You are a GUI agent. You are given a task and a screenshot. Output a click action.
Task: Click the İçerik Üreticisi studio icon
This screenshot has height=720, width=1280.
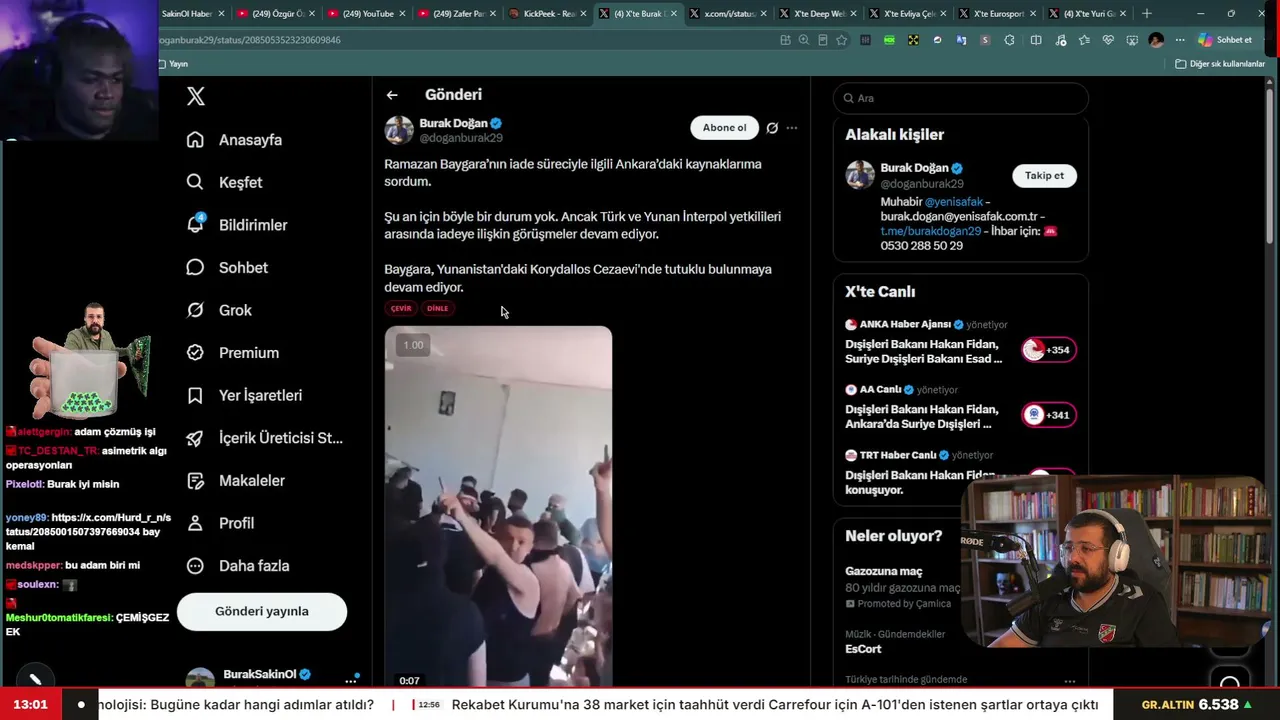click(x=195, y=438)
